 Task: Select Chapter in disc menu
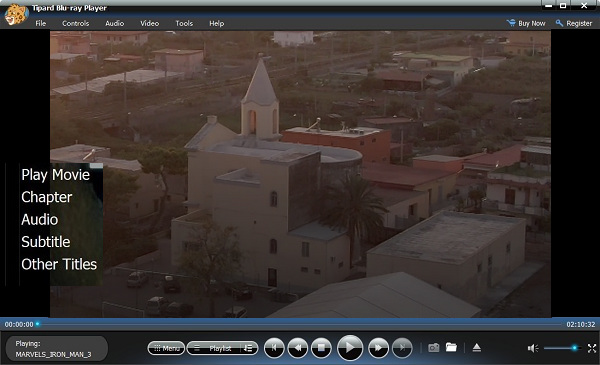click(x=47, y=197)
